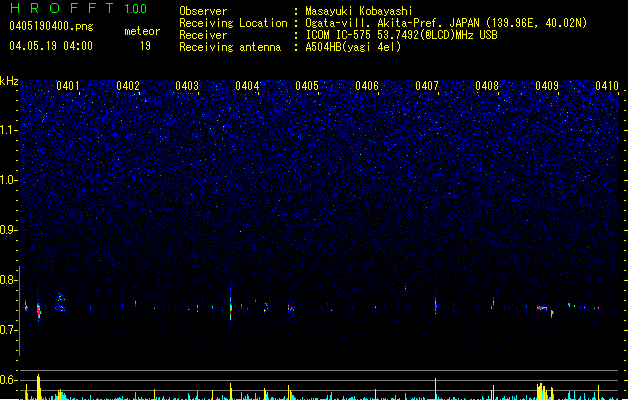Click the 0.8 kHz axis label

(9, 280)
